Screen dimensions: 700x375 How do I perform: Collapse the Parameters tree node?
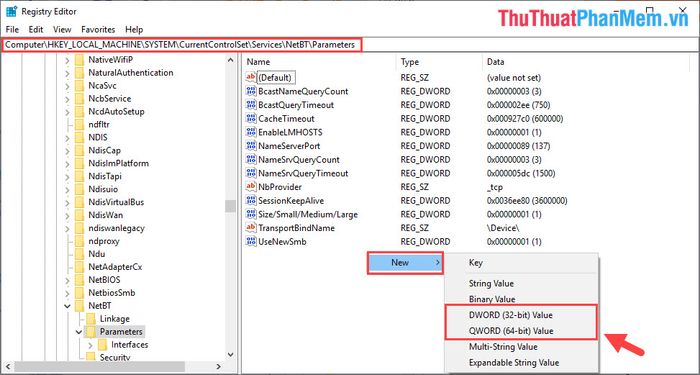(x=79, y=332)
